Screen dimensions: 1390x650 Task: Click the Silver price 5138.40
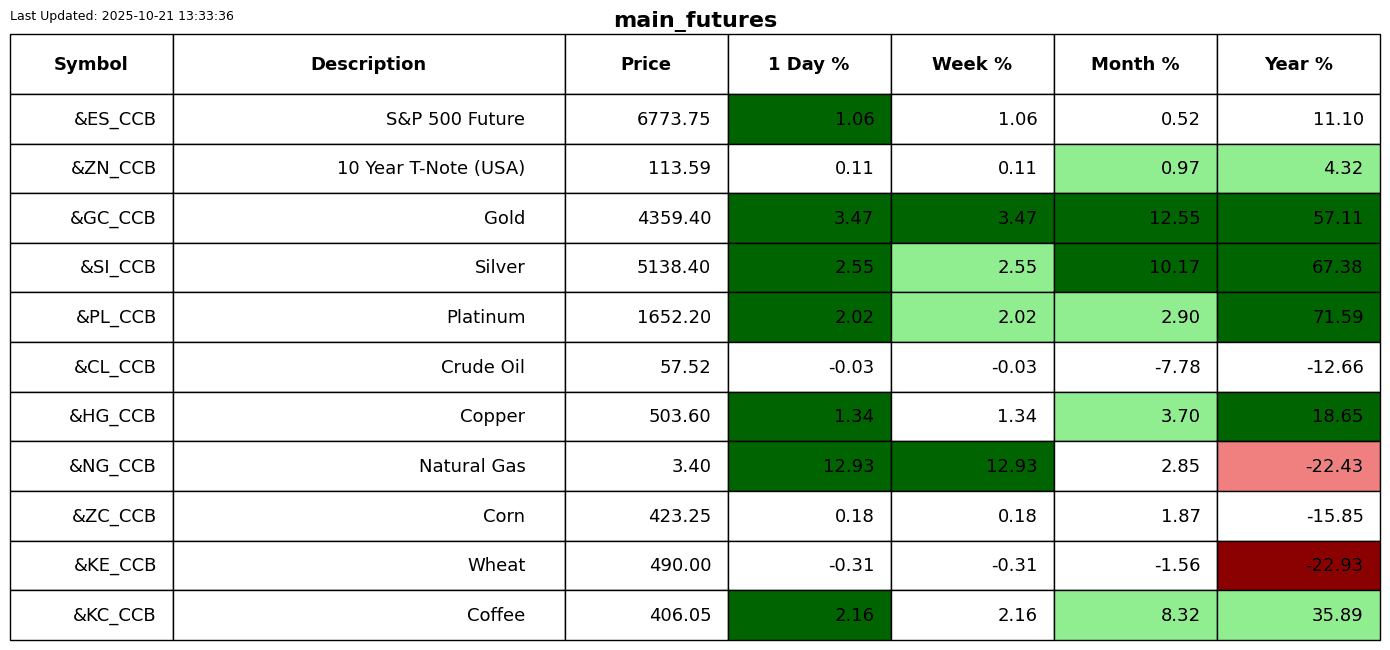tap(674, 268)
